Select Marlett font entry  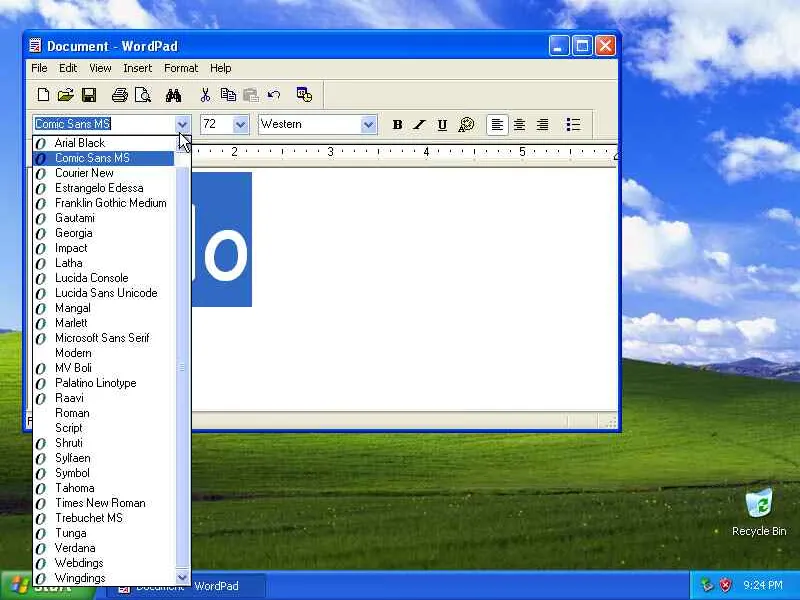point(104,323)
